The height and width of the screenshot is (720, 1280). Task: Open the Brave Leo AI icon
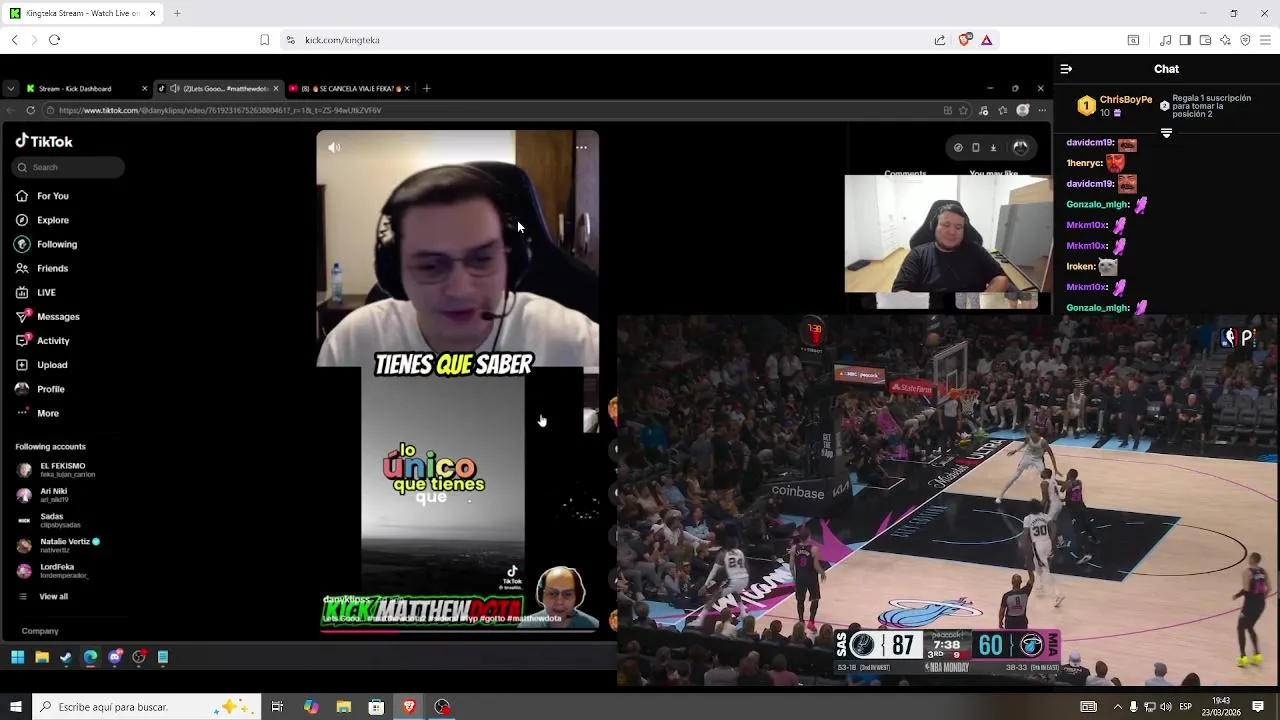(x=1225, y=40)
